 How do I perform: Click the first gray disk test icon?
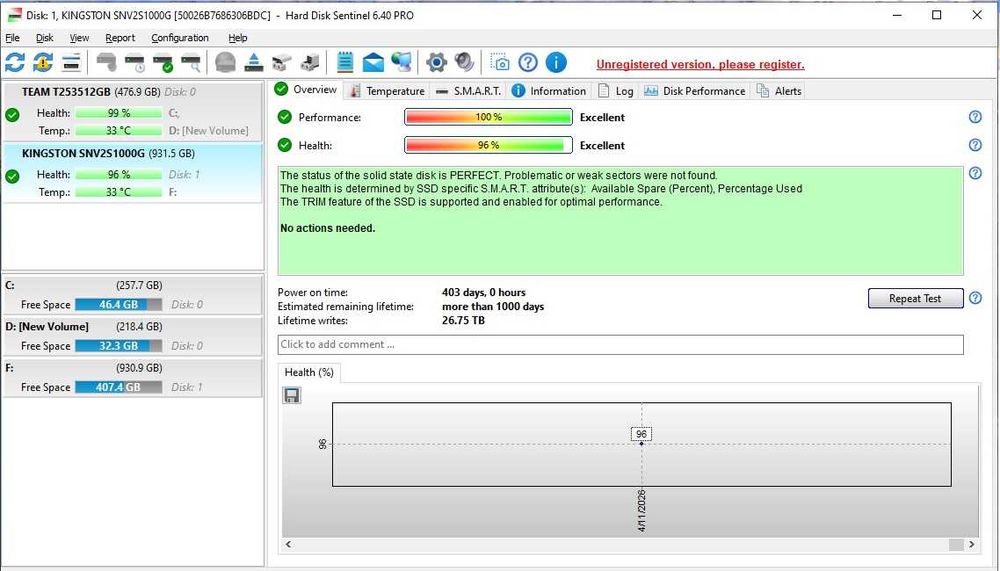click(x=107, y=63)
